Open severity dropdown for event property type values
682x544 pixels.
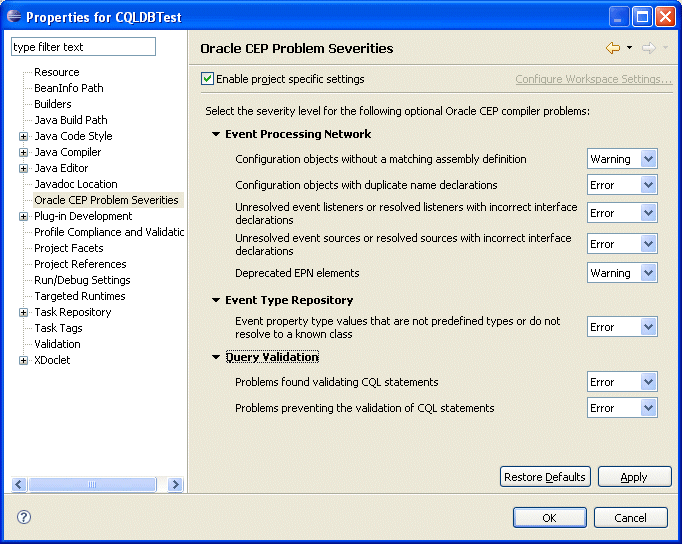[x=622, y=327]
